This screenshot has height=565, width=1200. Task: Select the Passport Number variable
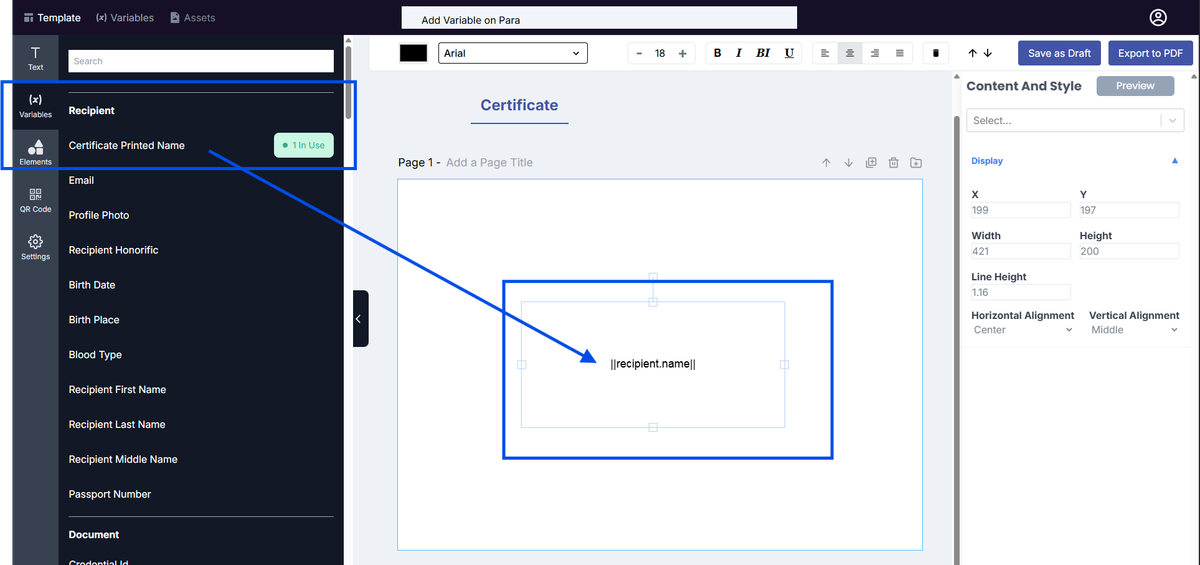coord(110,495)
